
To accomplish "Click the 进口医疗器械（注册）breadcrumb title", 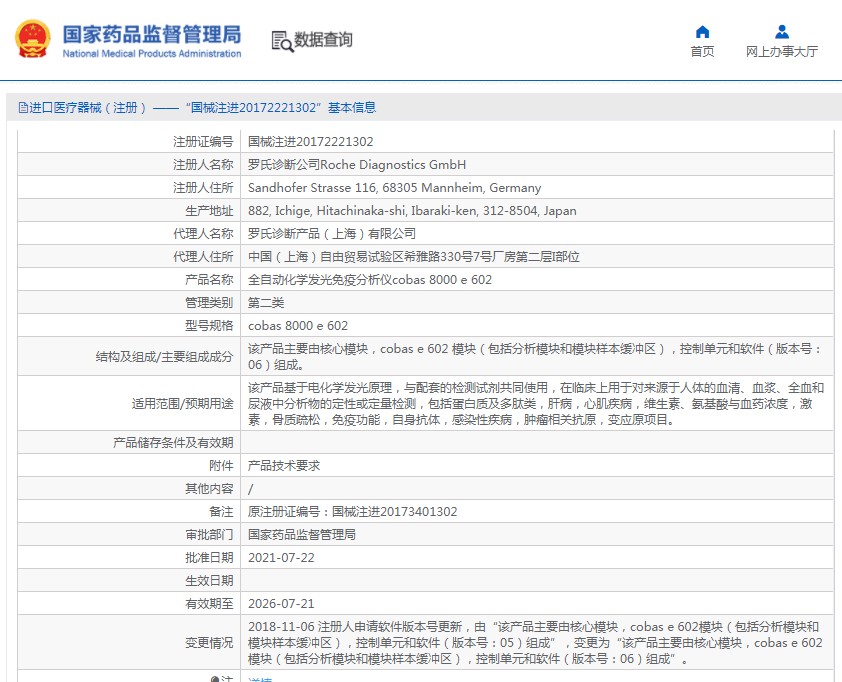I will [x=88, y=108].
